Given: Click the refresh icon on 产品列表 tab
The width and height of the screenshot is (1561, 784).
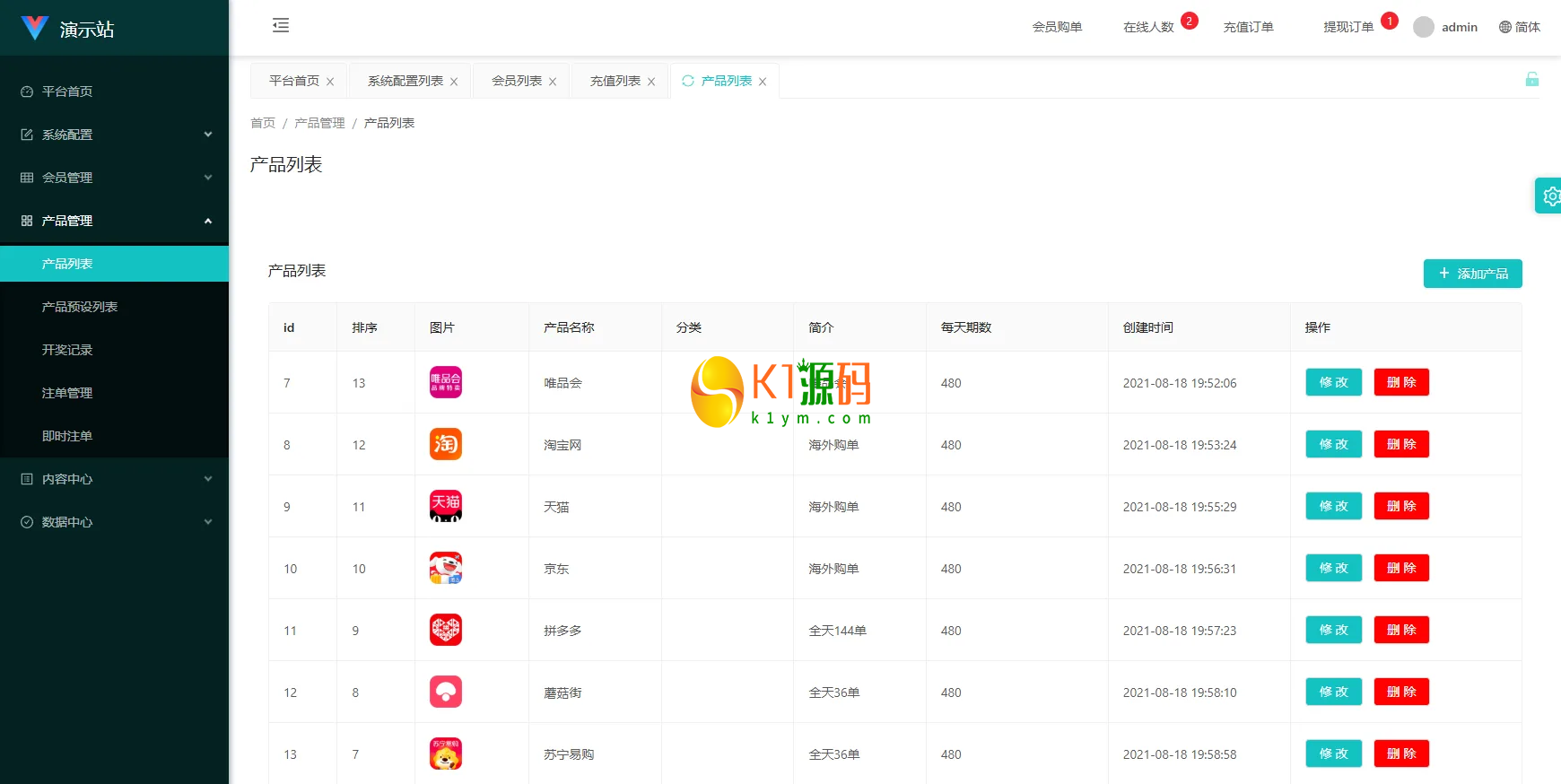Looking at the screenshot, I should point(688,81).
